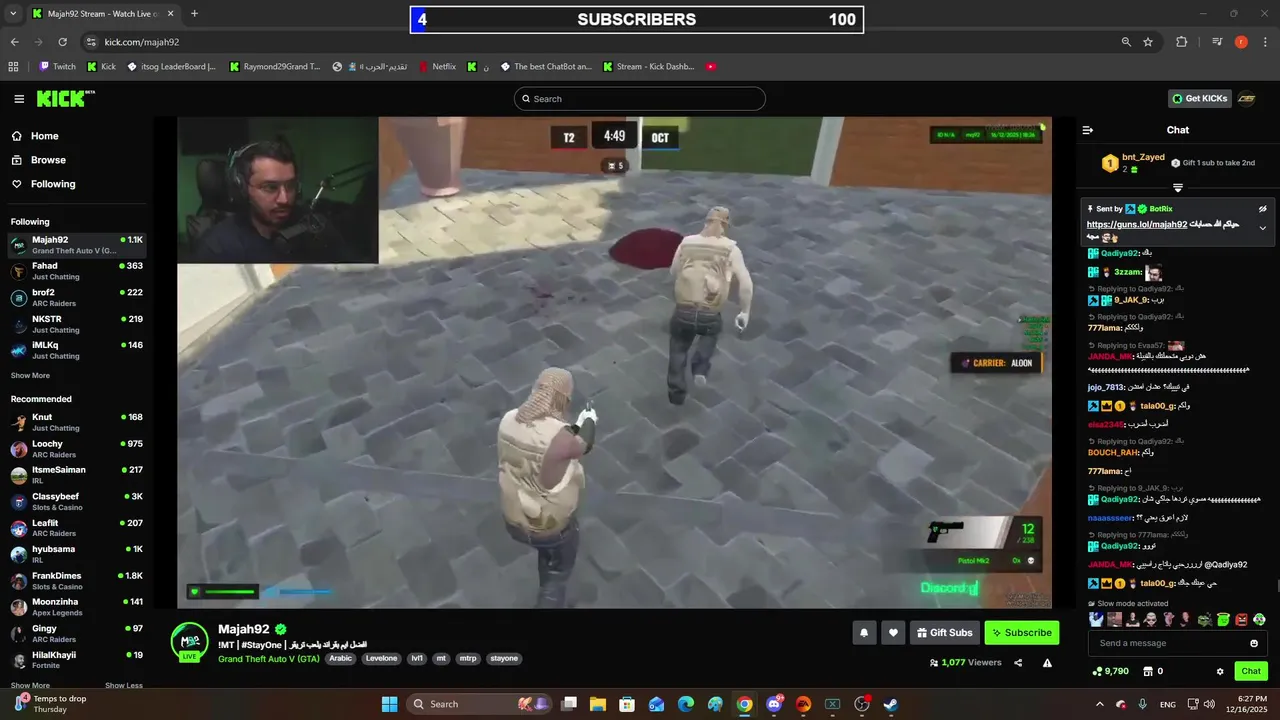
Task: Expand the pinned message chevron
Action: (1262, 228)
